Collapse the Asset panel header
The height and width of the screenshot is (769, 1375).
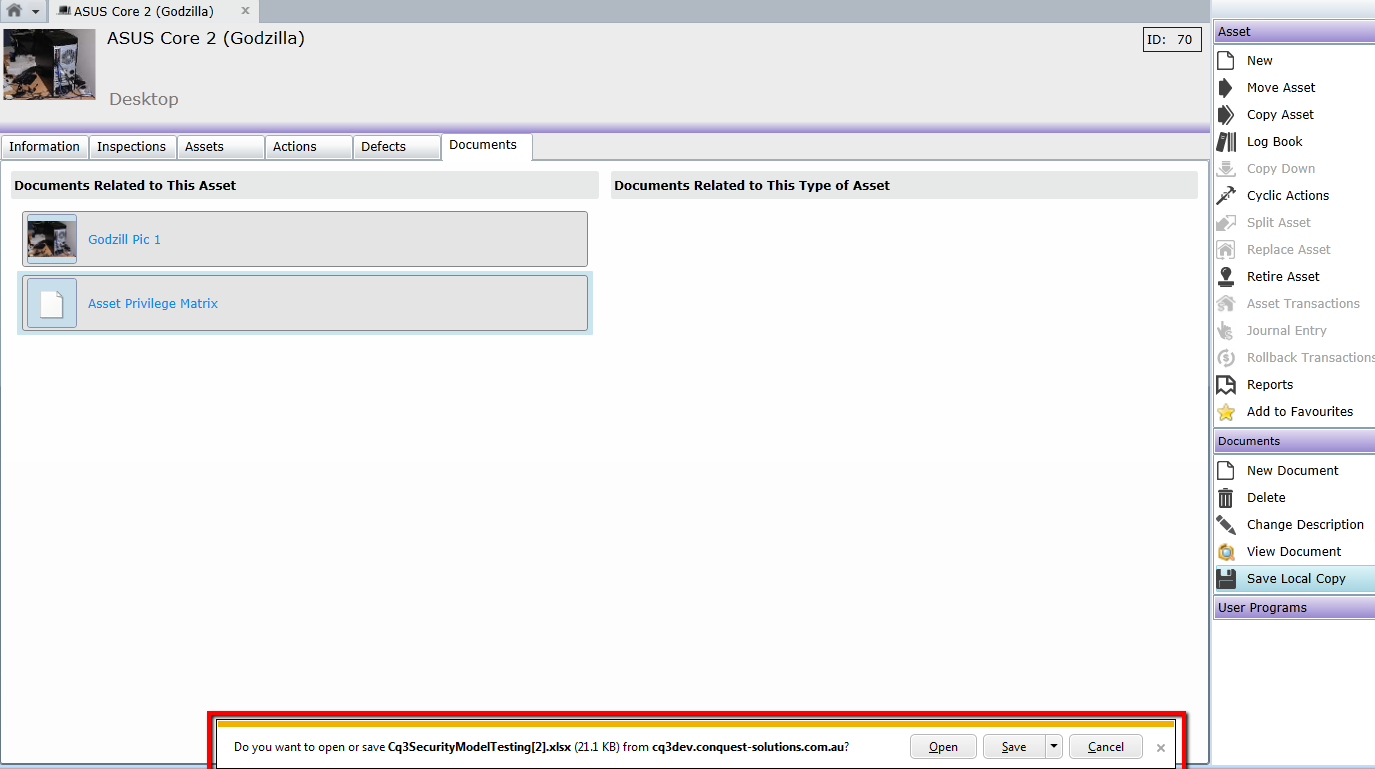pos(1294,31)
